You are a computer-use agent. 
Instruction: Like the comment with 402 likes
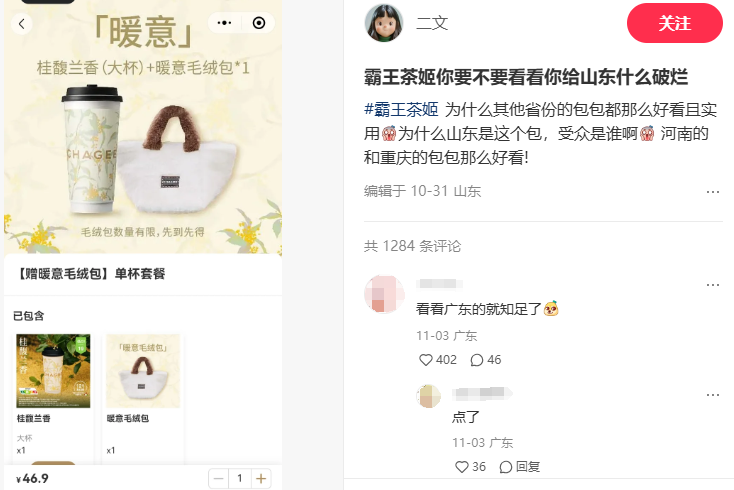[426, 360]
